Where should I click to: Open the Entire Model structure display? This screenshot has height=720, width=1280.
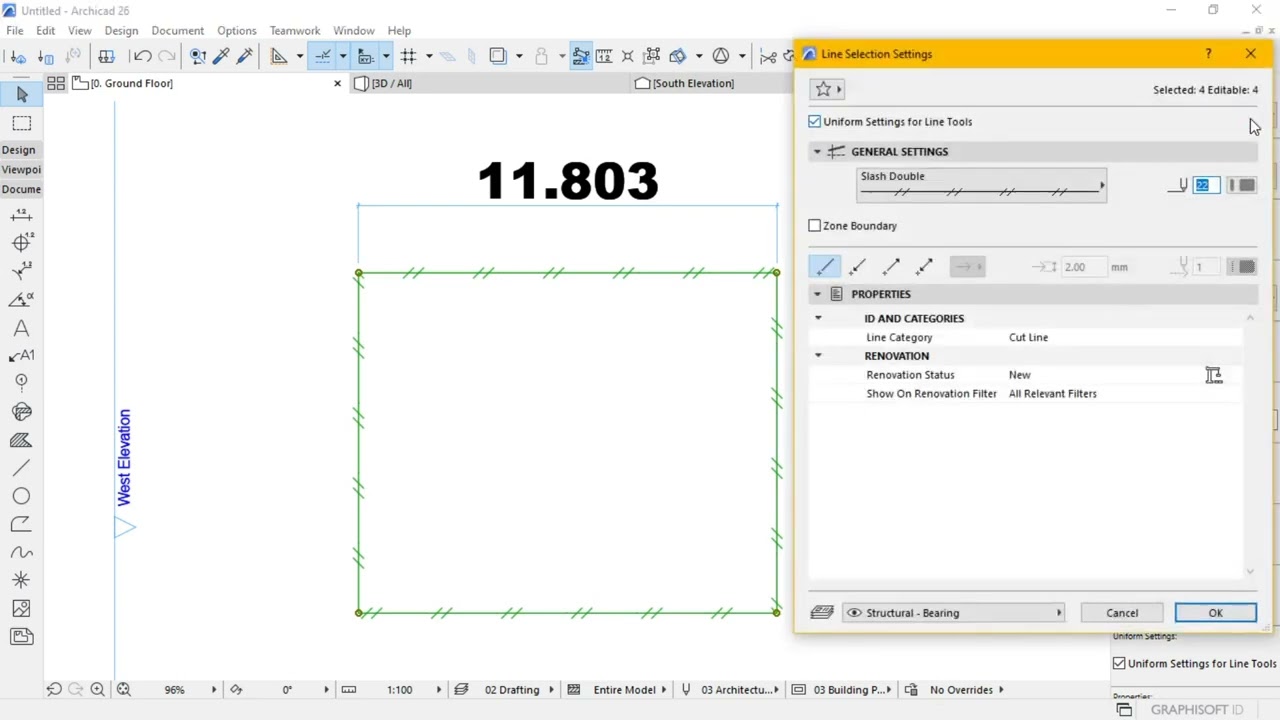624,690
